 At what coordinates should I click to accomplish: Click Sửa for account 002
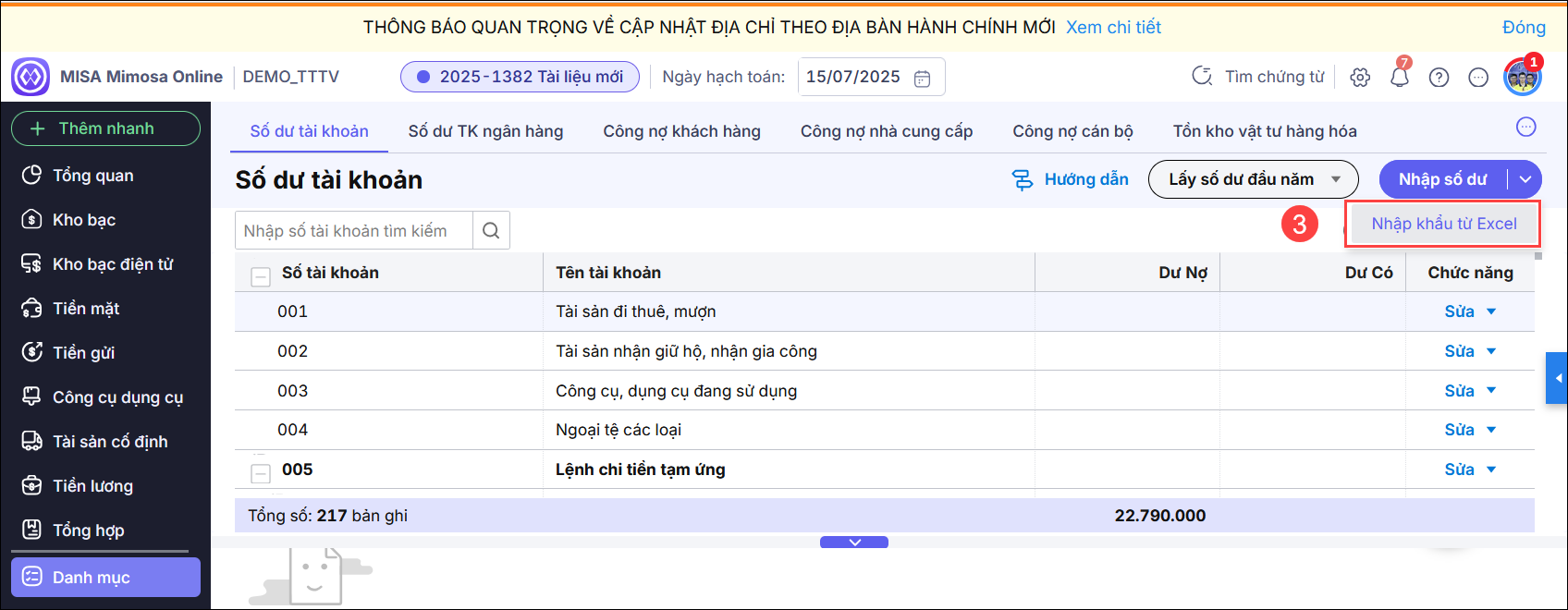click(x=1459, y=351)
